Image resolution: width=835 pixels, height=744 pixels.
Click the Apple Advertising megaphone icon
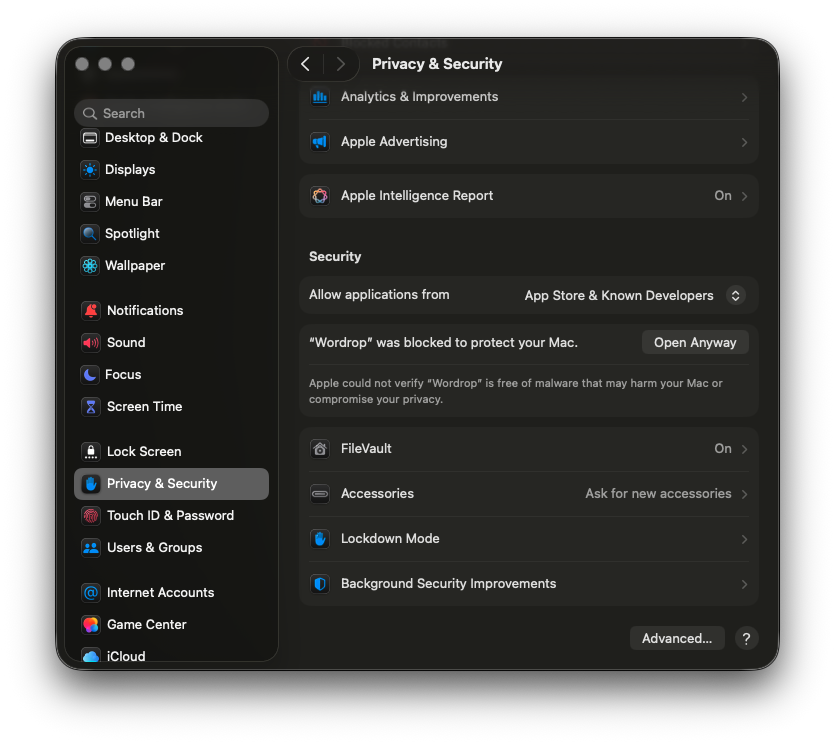click(x=320, y=142)
